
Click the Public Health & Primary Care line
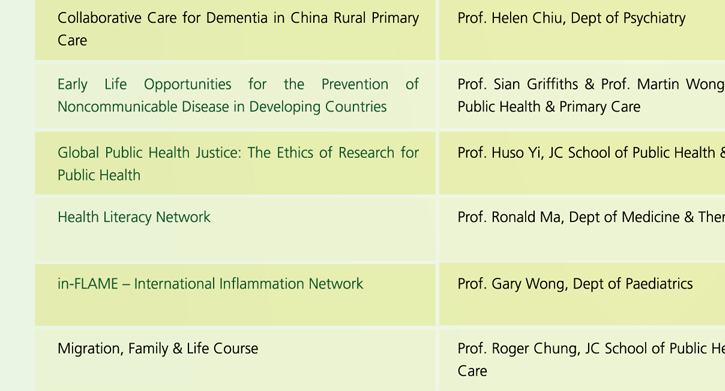click(x=549, y=107)
